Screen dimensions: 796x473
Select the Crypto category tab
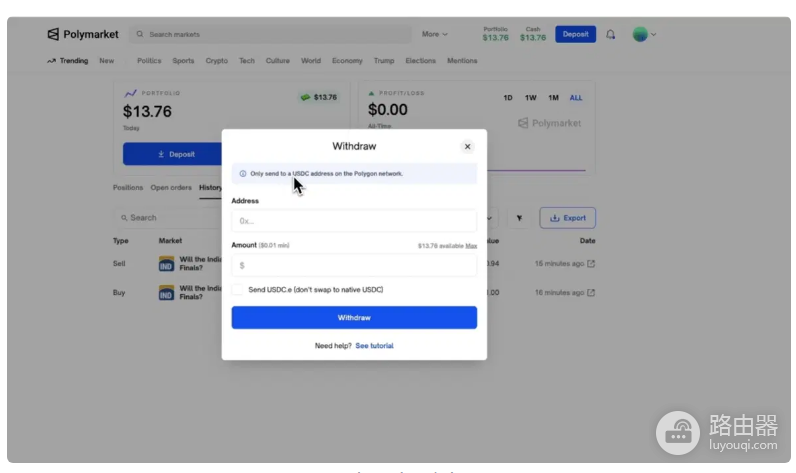pos(216,60)
